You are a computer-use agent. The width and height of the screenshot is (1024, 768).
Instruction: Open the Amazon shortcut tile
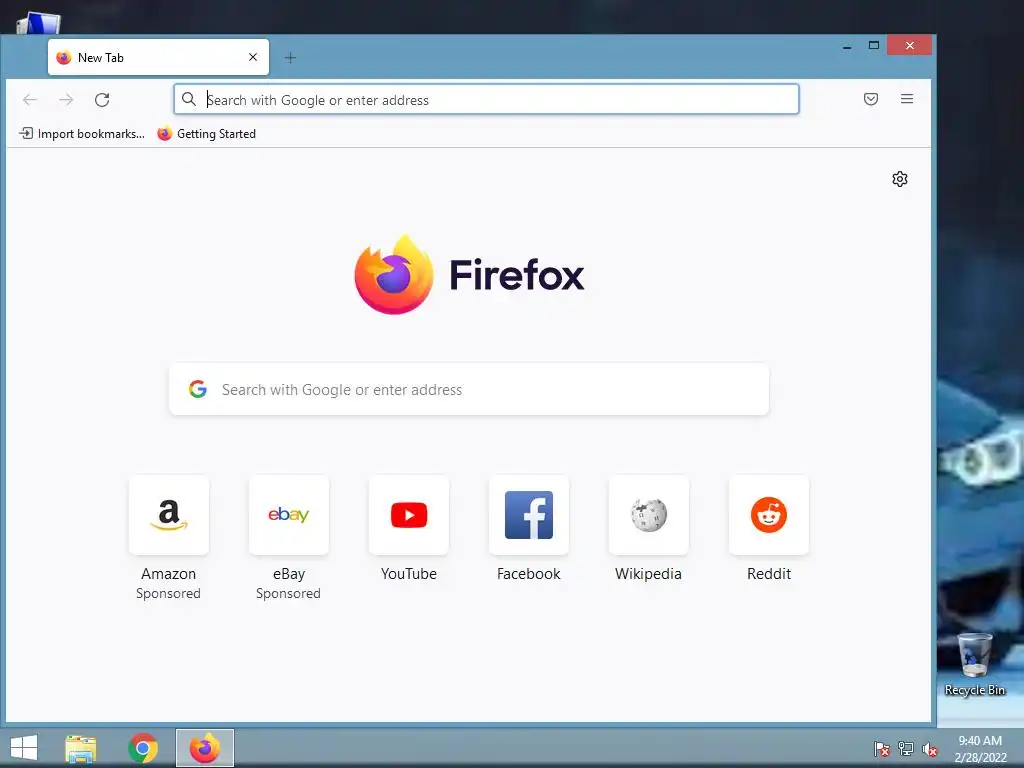coord(169,515)
